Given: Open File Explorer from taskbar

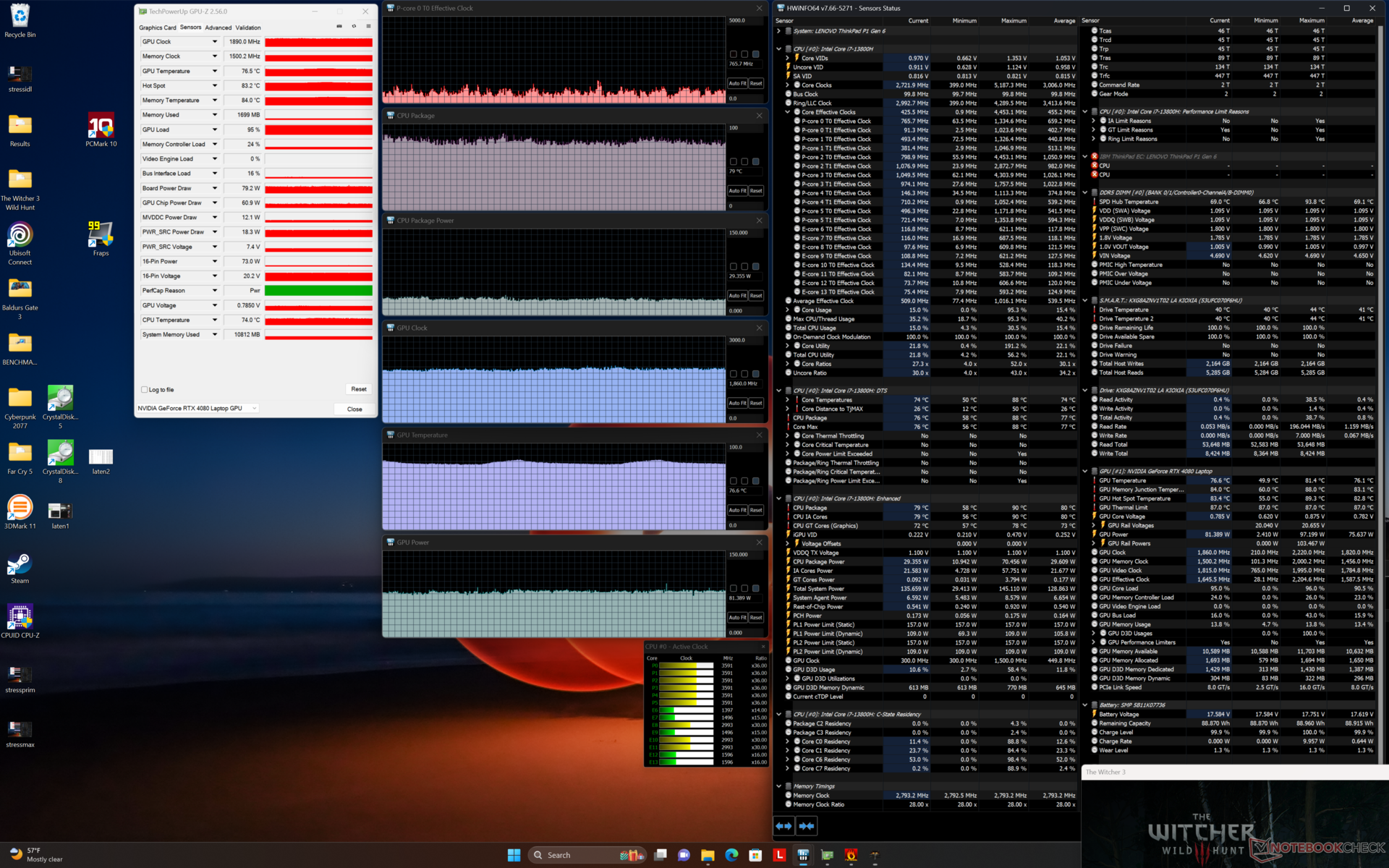Looking at the screenshot, I should (x=708, y=855).
